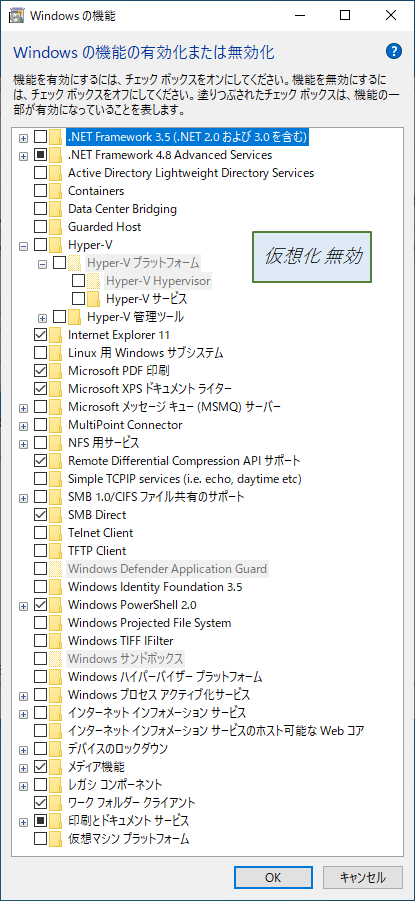Expand the Windows PowerShell 2.0 node
Screen dimensions: 415x901
(x=23, y=606)
